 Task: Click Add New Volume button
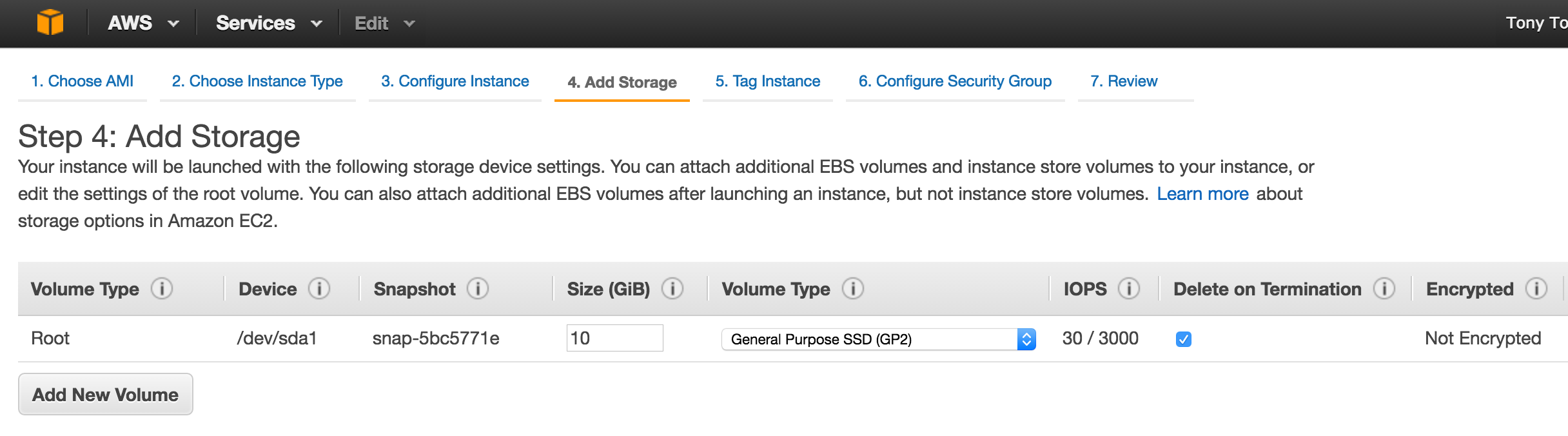[x=106, y=394]
